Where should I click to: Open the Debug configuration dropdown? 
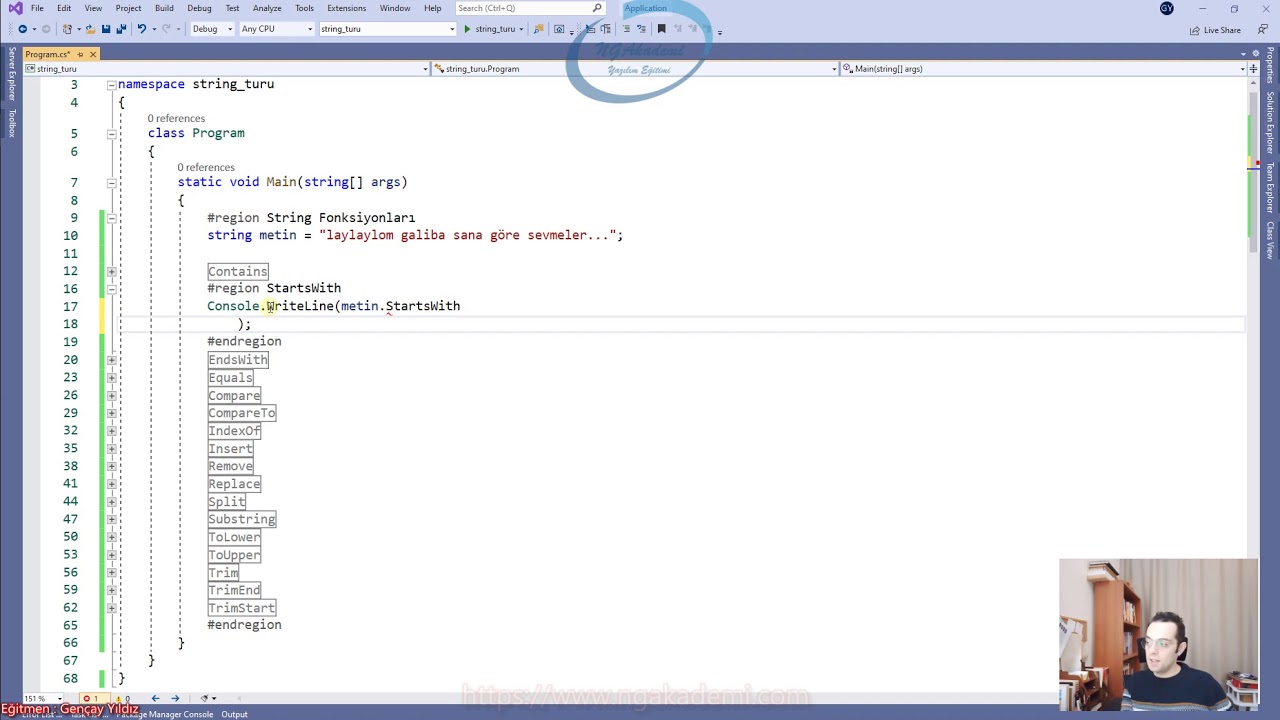click(212, 29)
